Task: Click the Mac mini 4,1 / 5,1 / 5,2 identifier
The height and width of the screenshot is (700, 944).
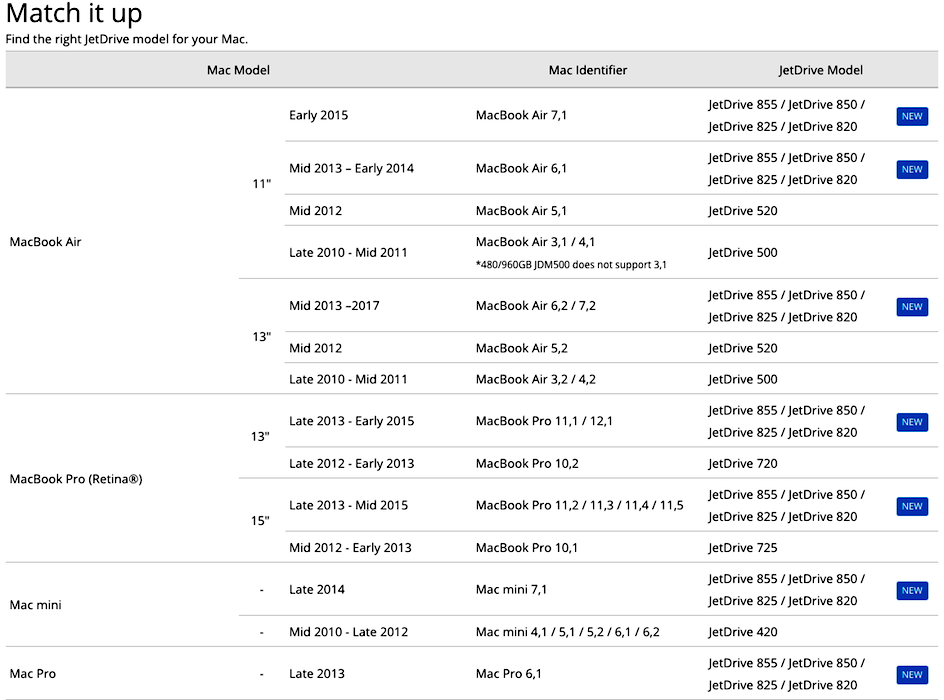Action: (x=568, y=632)
